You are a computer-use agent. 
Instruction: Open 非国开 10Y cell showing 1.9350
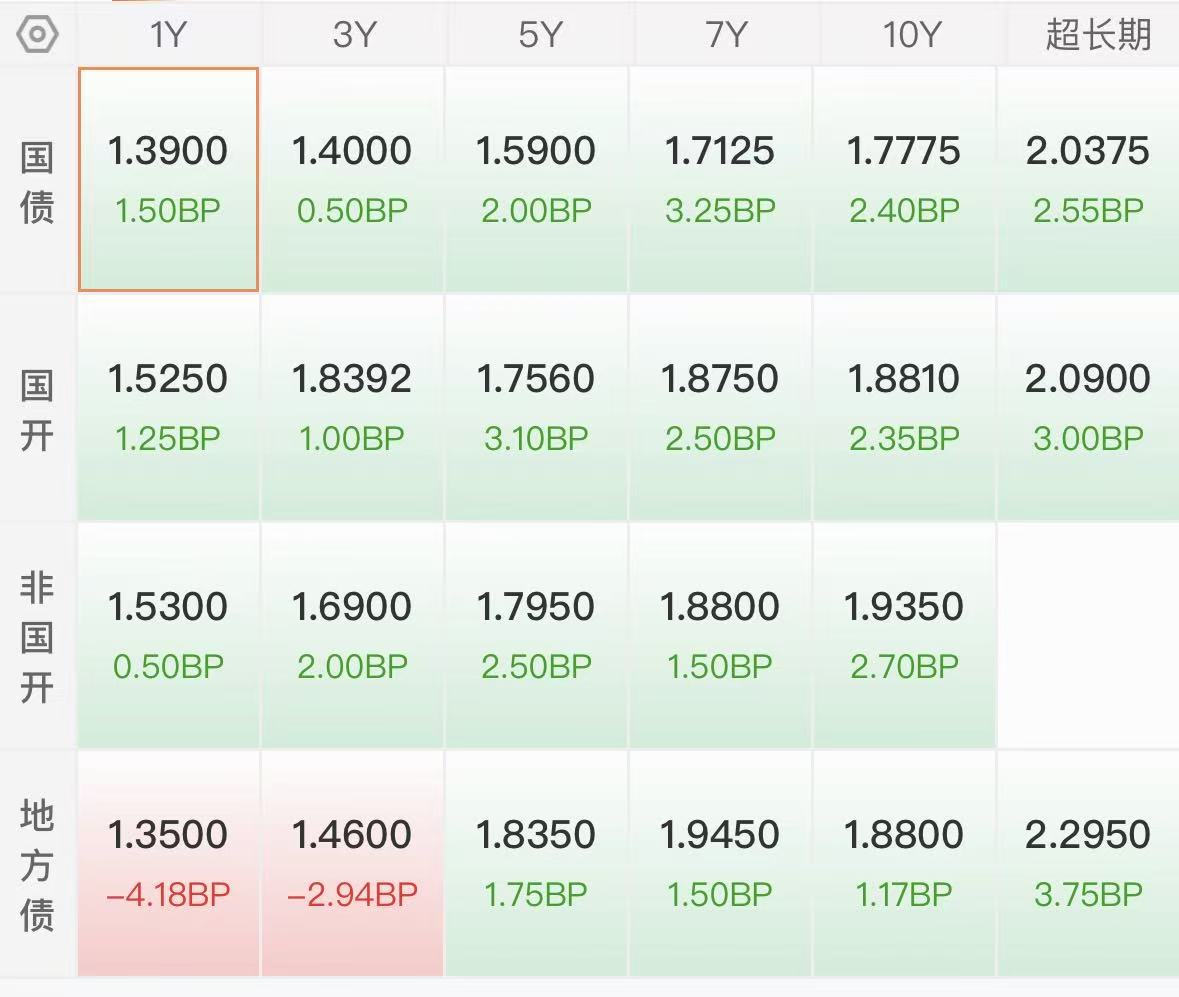pyautogui.click(x=904, y=635)
